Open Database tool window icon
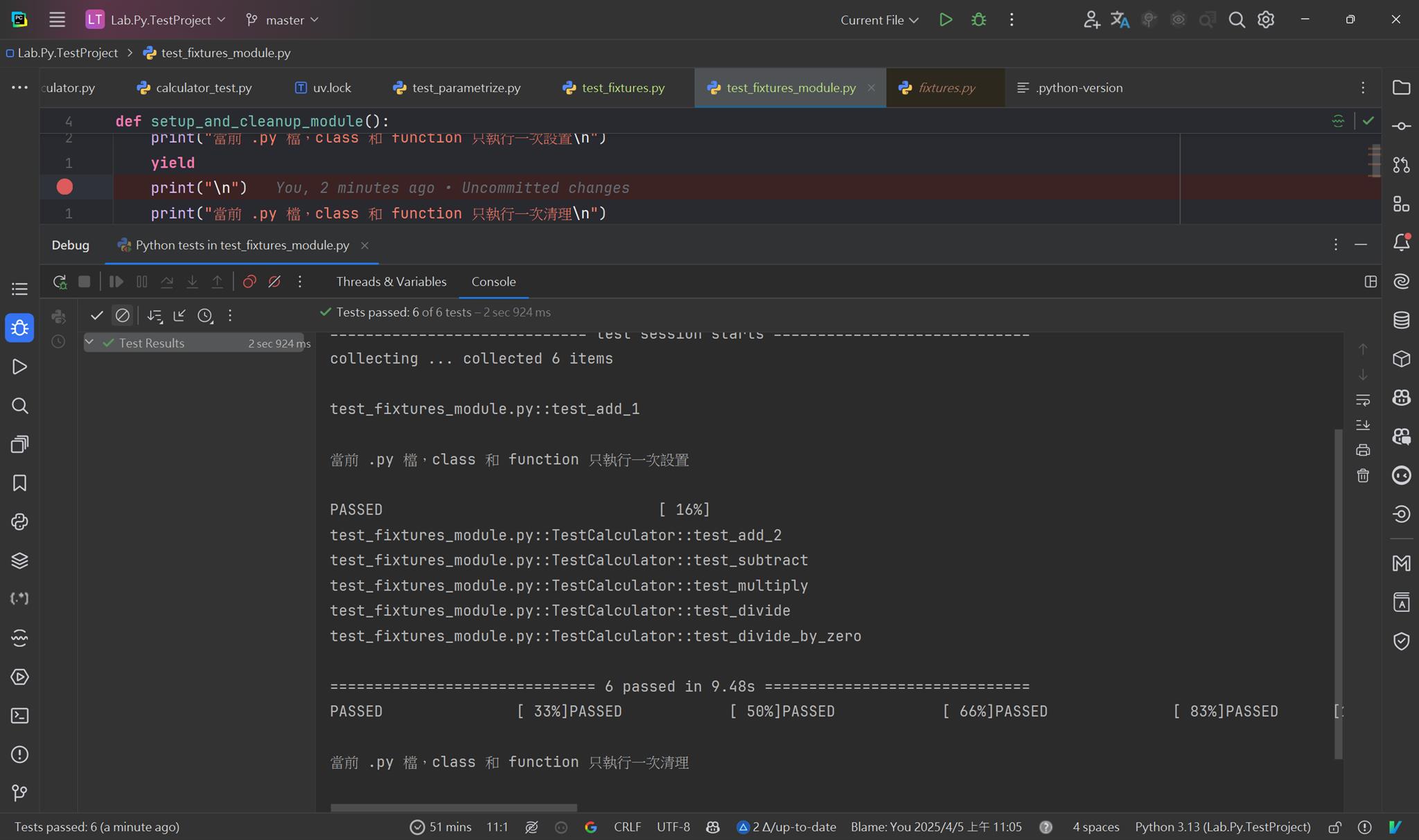Viewport: 1419px width, 840px height. [1401, 320]
